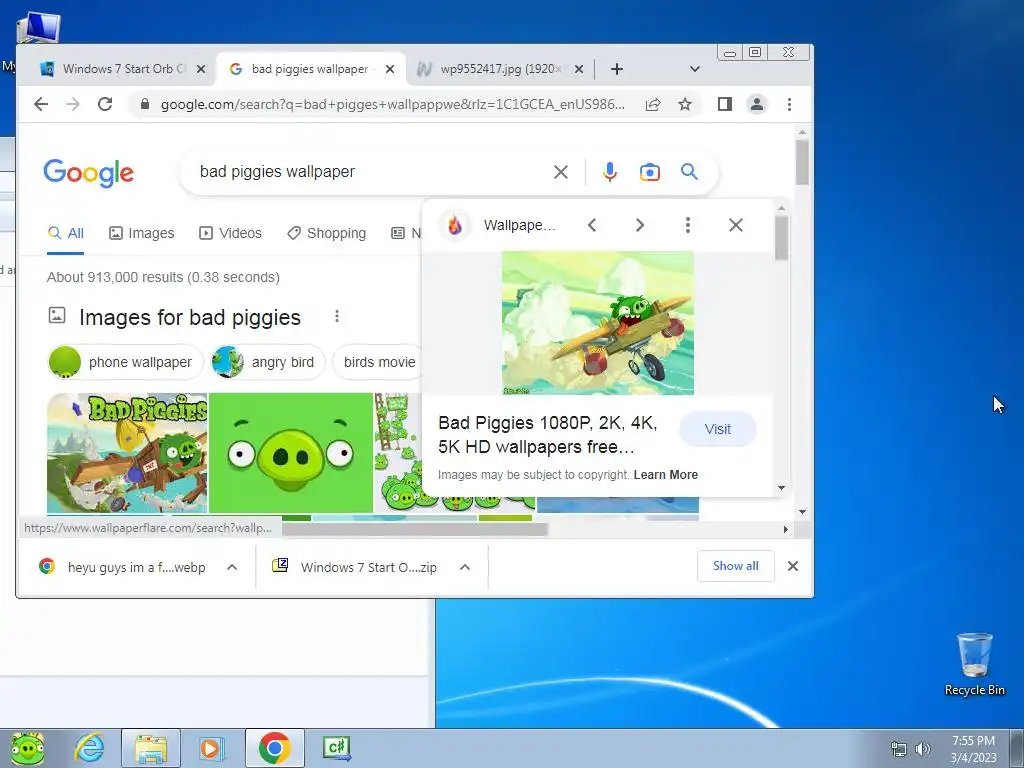Close the Windows 7 Start Orb tab
1024x768 pixels.
tap(201, 69)
